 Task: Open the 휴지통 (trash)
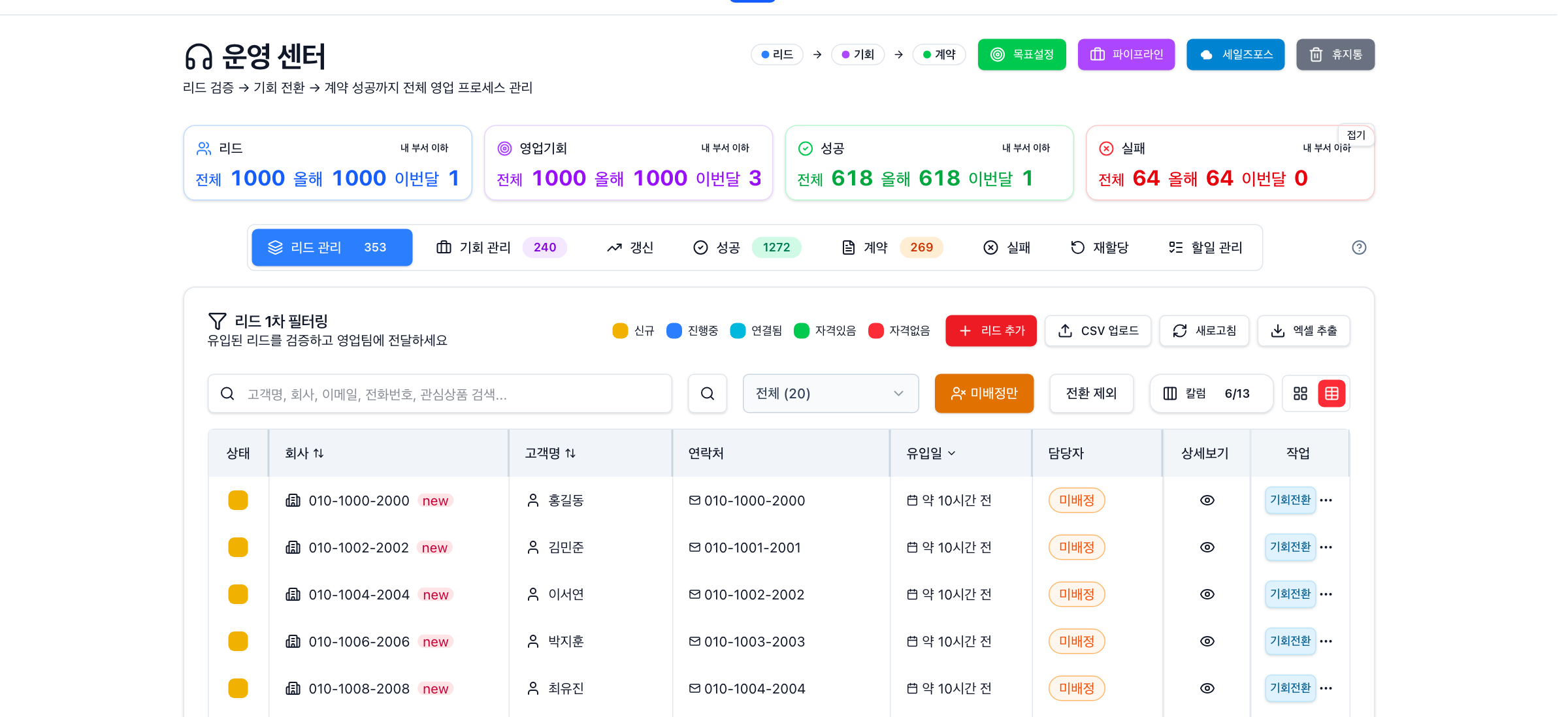coord(1335,54)
